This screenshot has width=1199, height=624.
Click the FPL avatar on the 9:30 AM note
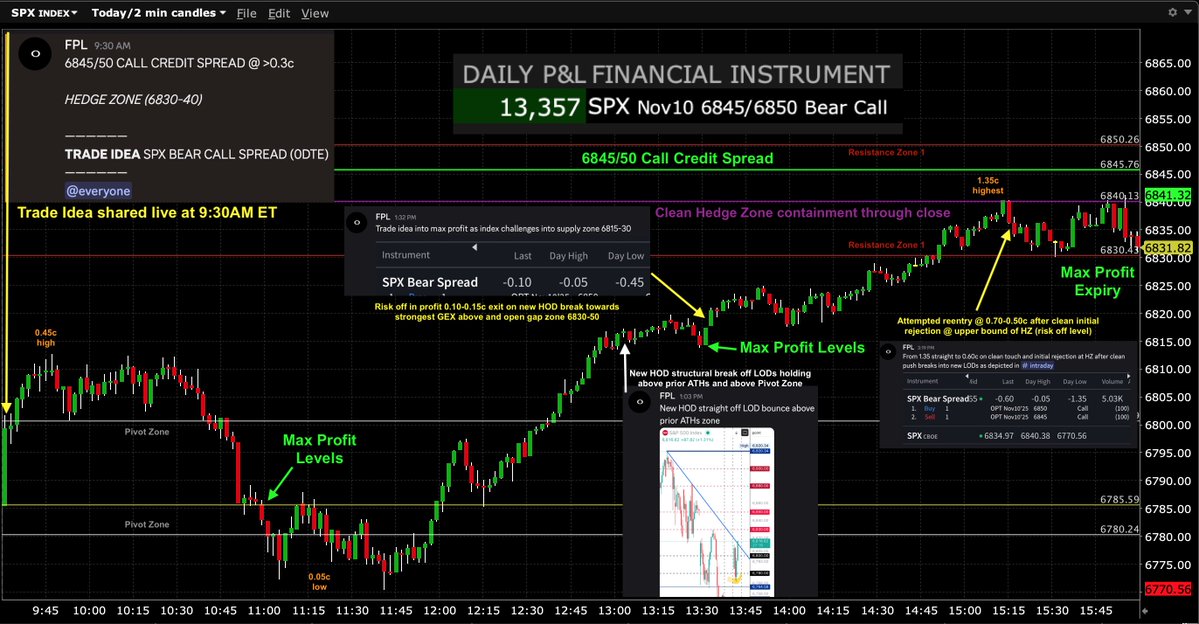(x=35, y=53)
